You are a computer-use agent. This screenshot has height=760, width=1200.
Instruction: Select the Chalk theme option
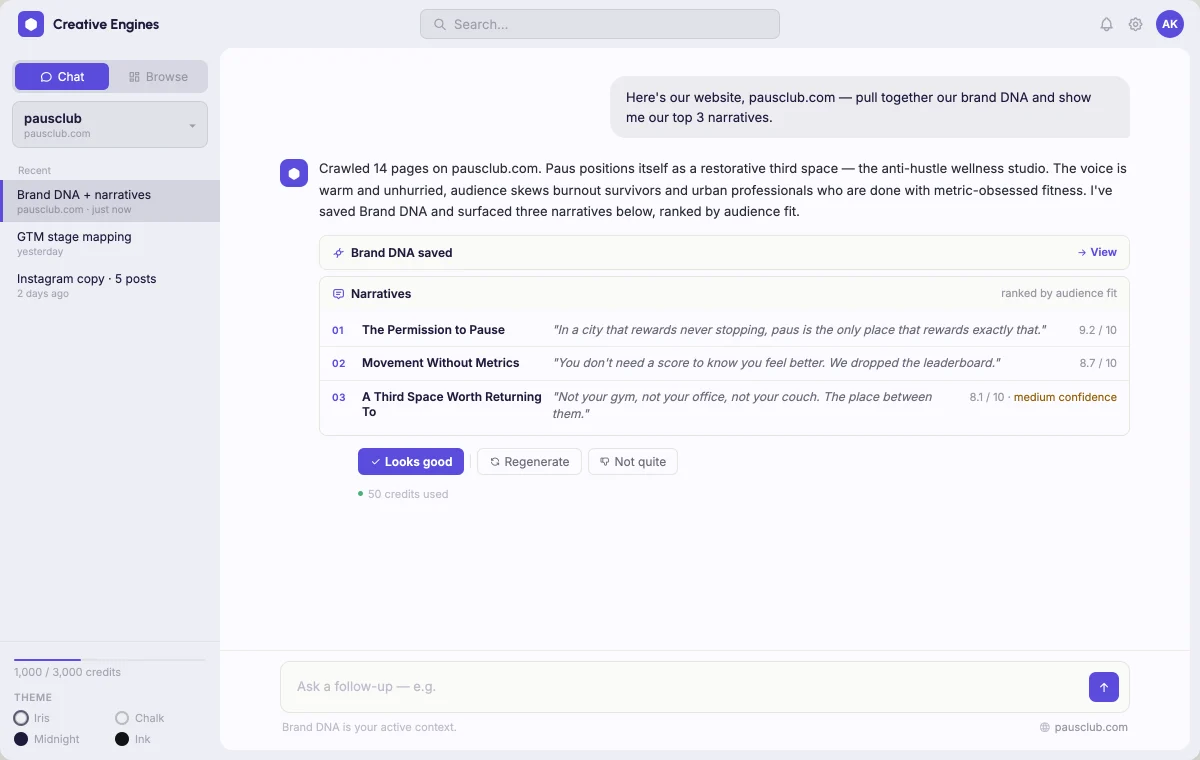click(x=140, y=718)
